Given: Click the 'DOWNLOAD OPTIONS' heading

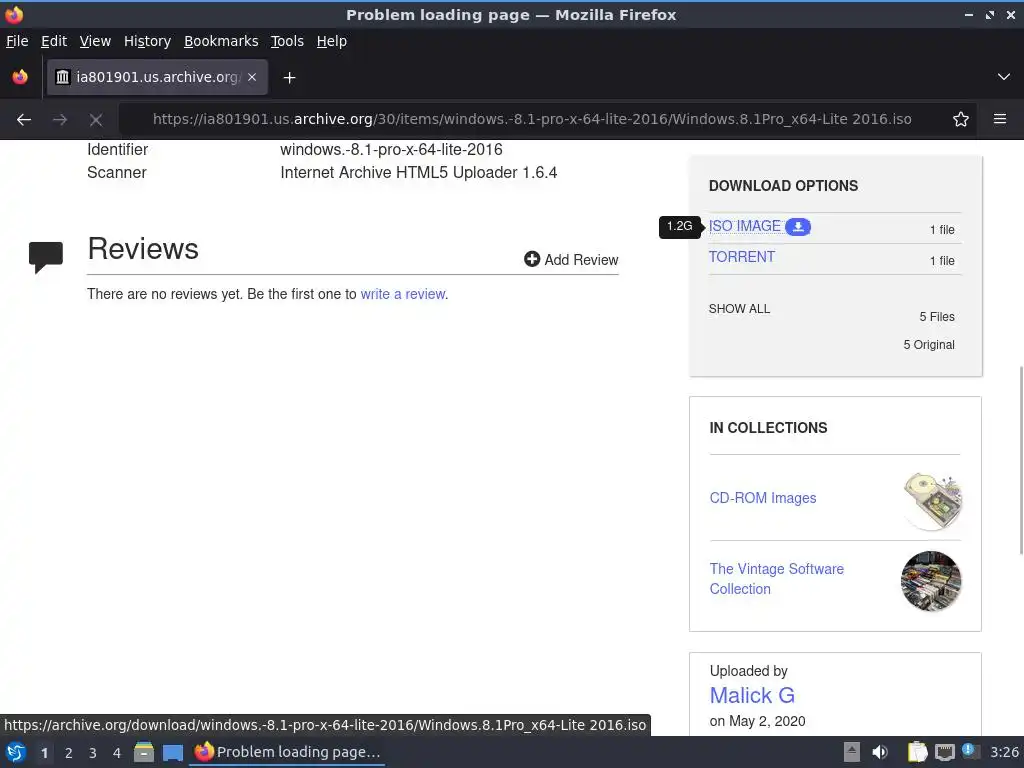Looking at the screenshot, I should click(784, 185).
